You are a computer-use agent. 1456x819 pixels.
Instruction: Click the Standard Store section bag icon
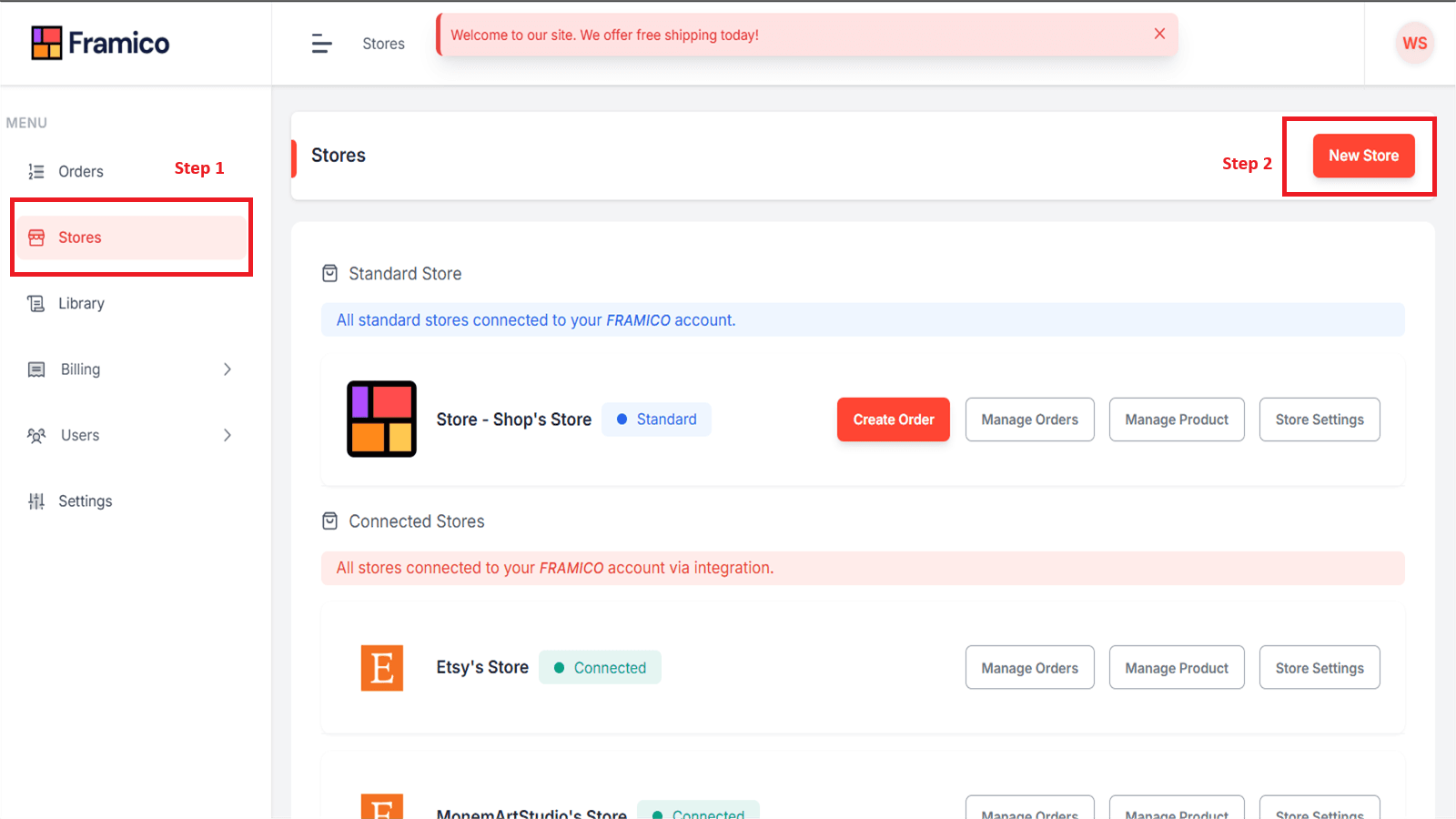click(330, 274)
